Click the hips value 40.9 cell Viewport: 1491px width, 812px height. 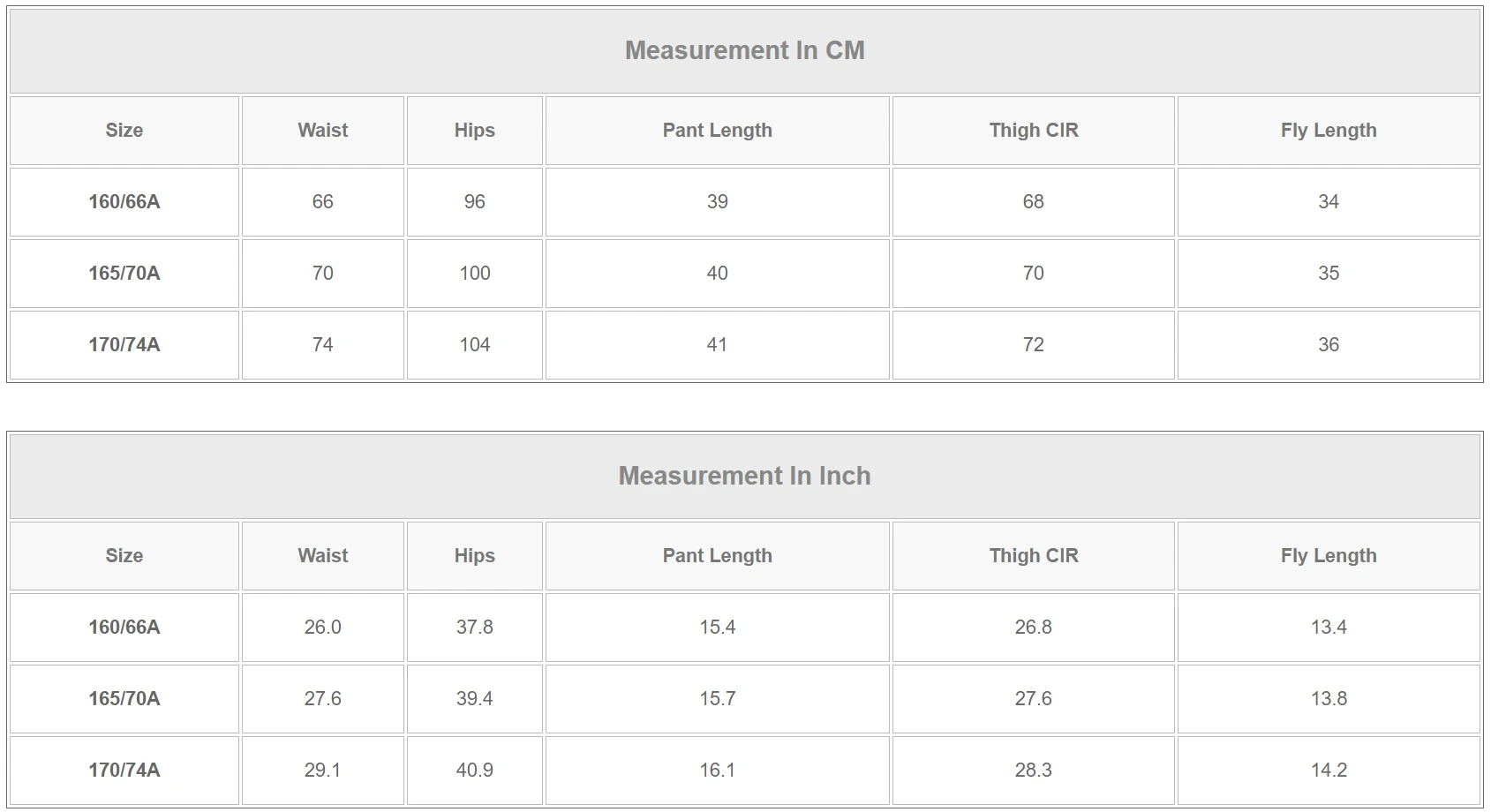coord(475,771)
